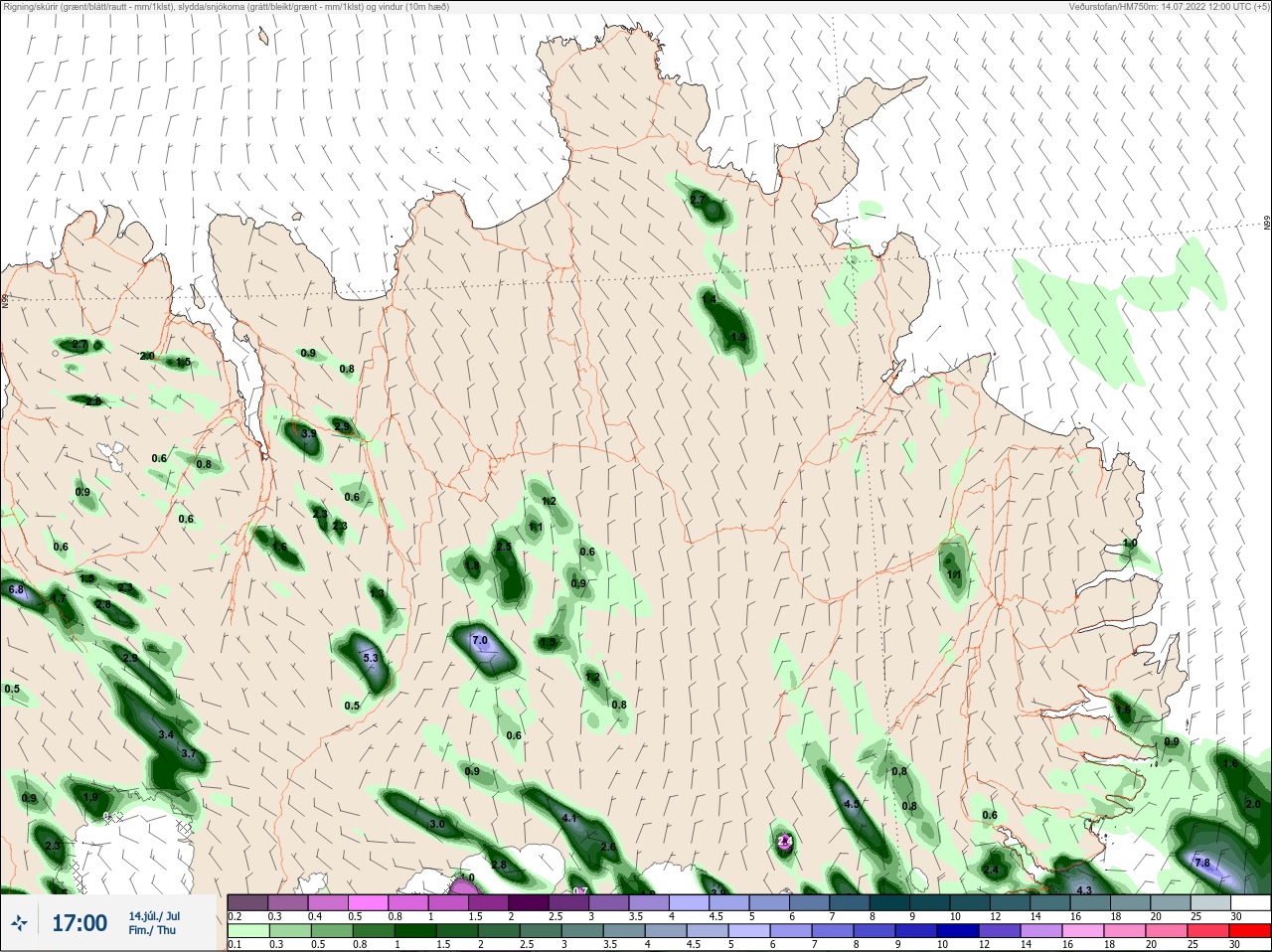Click the 'Fim./ Thu' weekday text

tap(152, 930)
